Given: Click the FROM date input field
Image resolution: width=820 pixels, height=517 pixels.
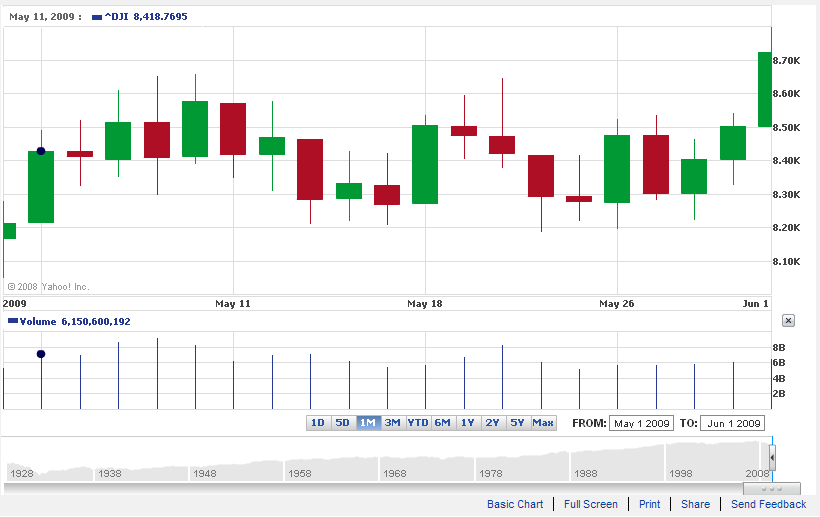Looking at the screenshot, I should pos(642,423).
